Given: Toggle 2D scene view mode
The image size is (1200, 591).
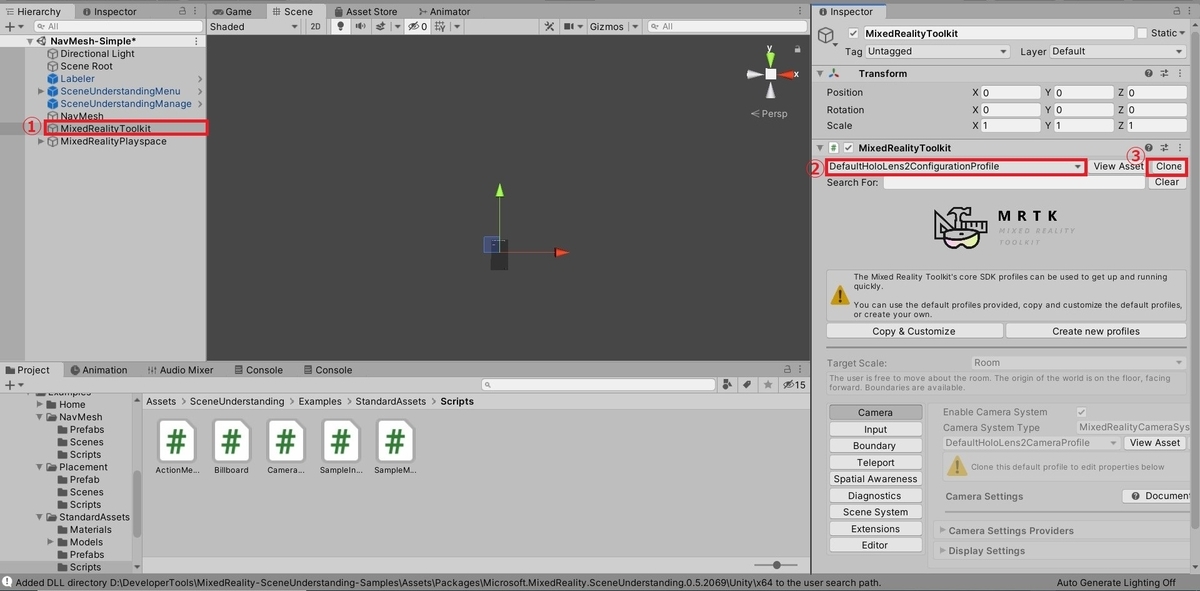Looking at the screenshot, I should point(315,27).
